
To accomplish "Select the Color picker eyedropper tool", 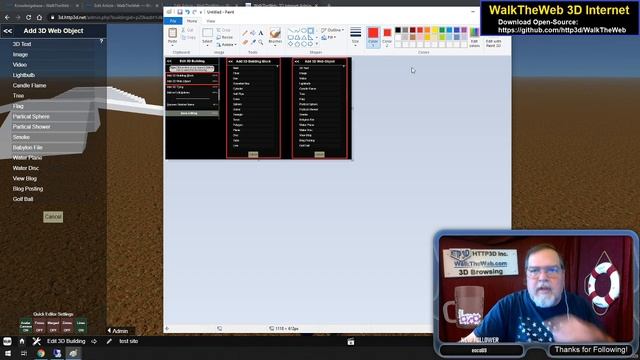I will click(253, 42).
